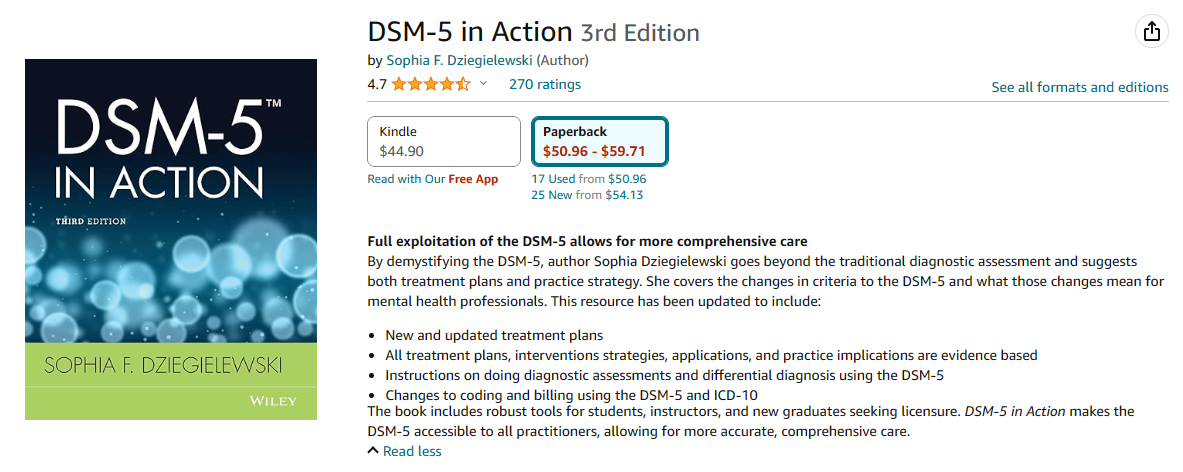1183x472 pixels.
Task: Select the Paperback format option
Action: [599, 141]
